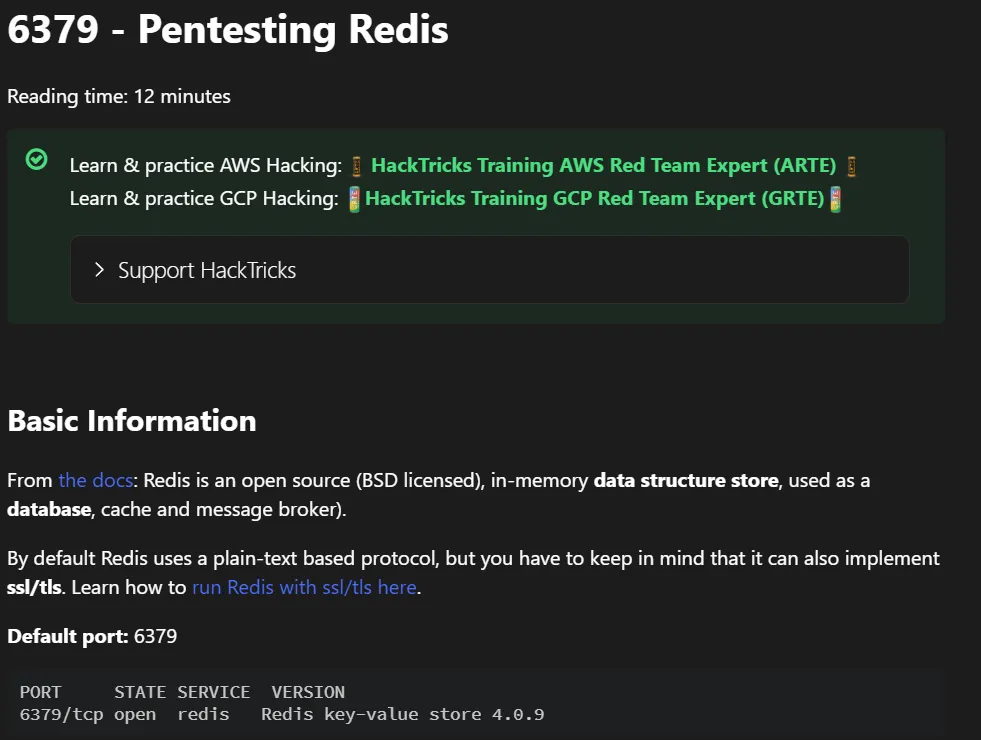Open HackTricks Training GCP Red Team Expert link

click(594, 199)
